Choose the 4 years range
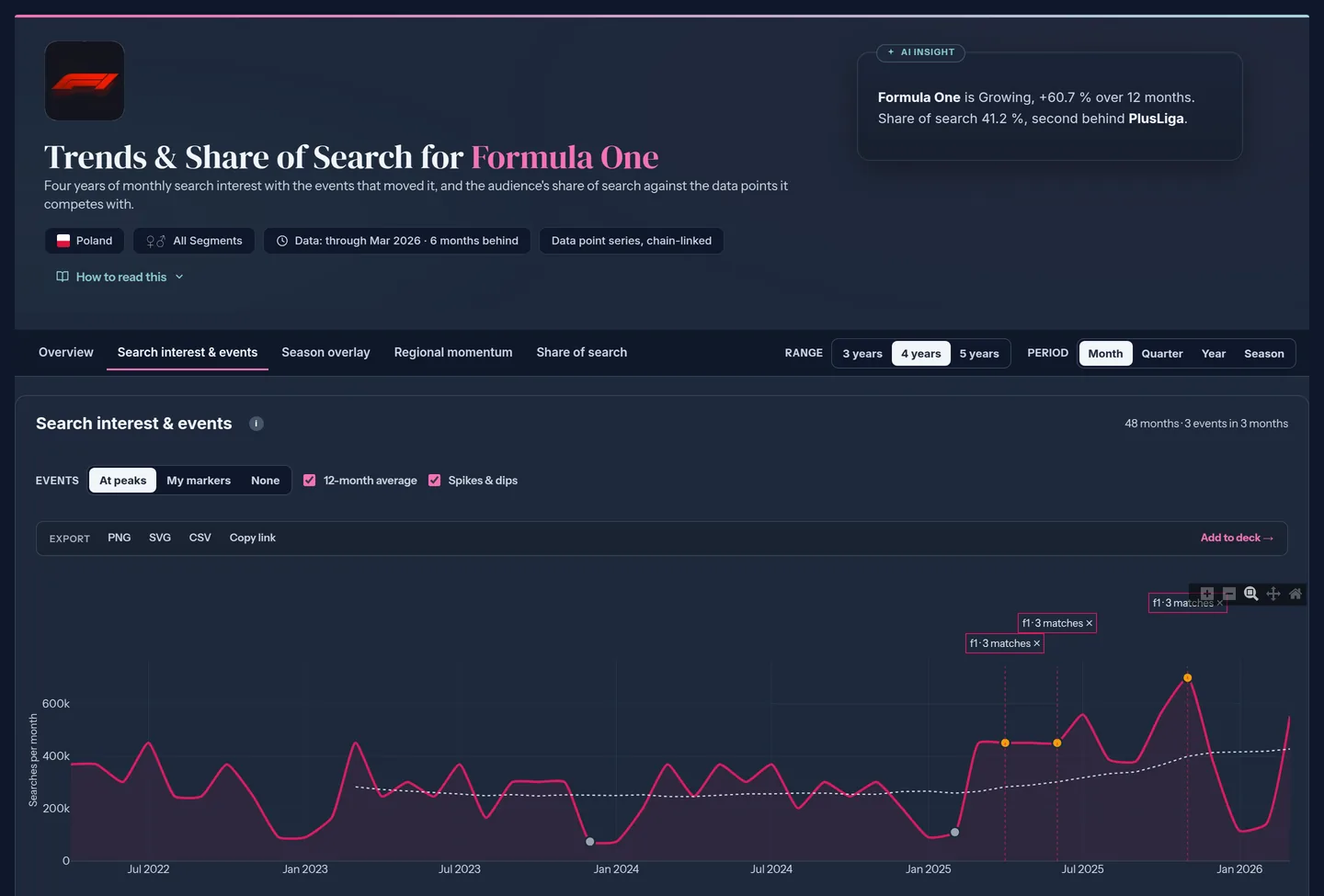The width and height of the screenshot is (1324, 896). (x=921, y=354)
